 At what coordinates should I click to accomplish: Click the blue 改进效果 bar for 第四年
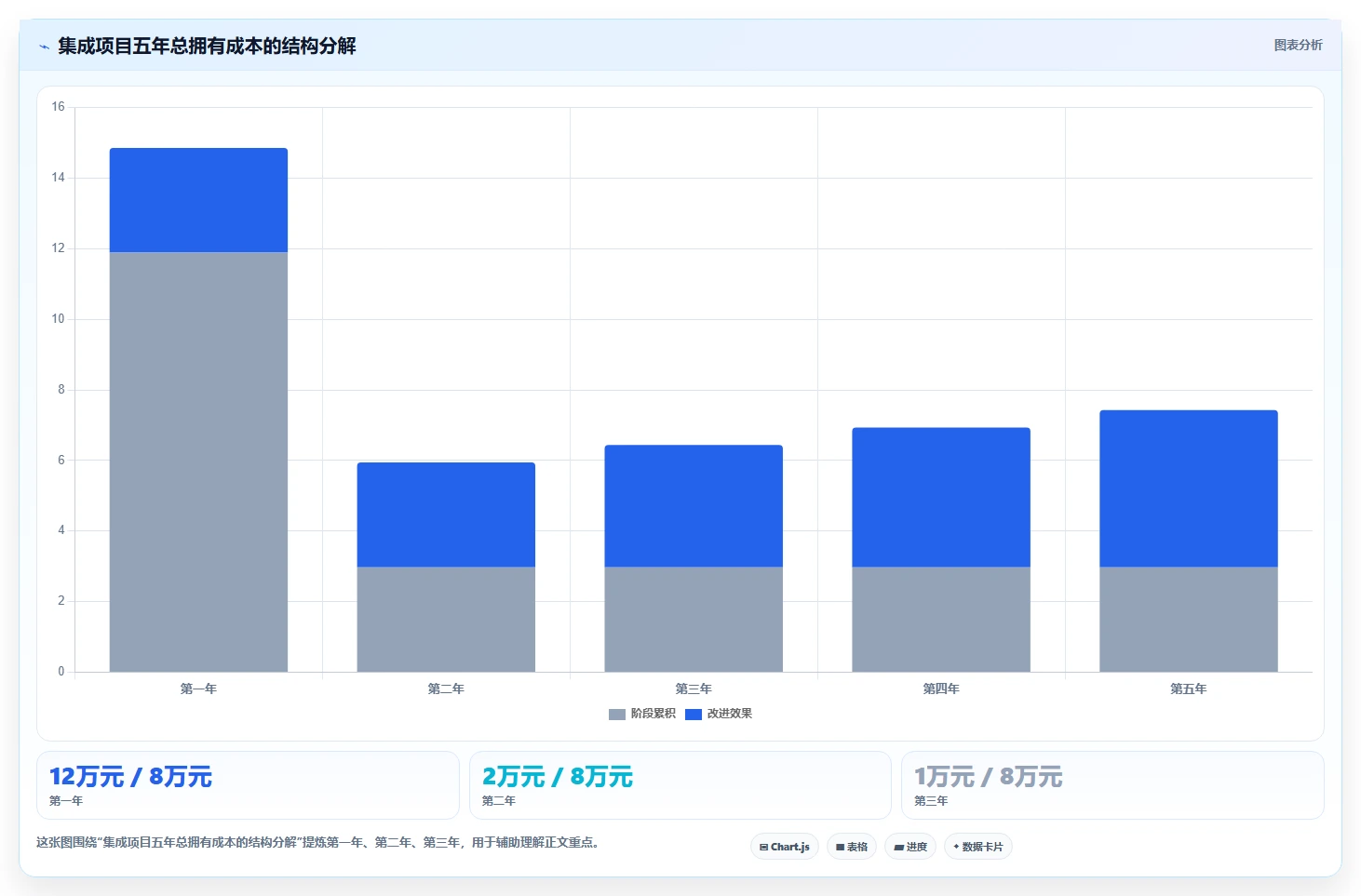point(941,497)
